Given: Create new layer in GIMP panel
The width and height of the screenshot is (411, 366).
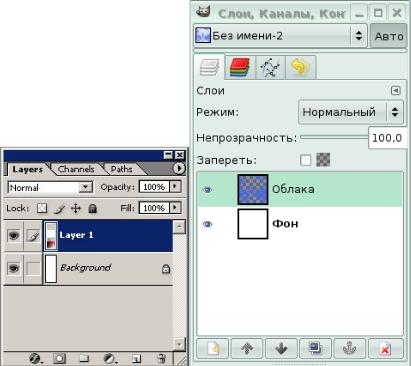Looking at the screenshot, I should (x=212, y=349).
